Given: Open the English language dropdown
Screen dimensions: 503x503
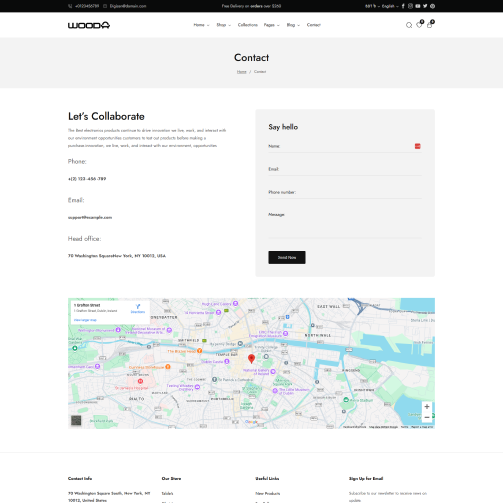Looking at the screenshot, I should (x=390, y=6).
